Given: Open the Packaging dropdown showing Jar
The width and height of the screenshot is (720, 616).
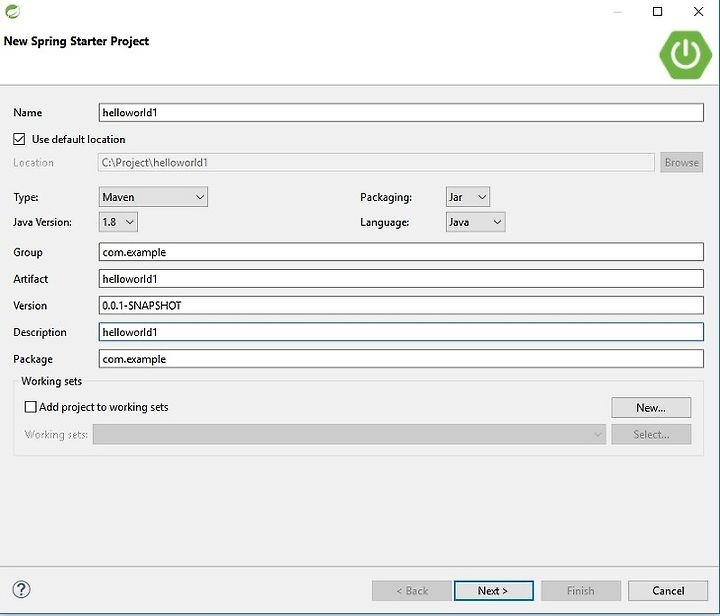Looking at the screenshot, I should (467, 197).
